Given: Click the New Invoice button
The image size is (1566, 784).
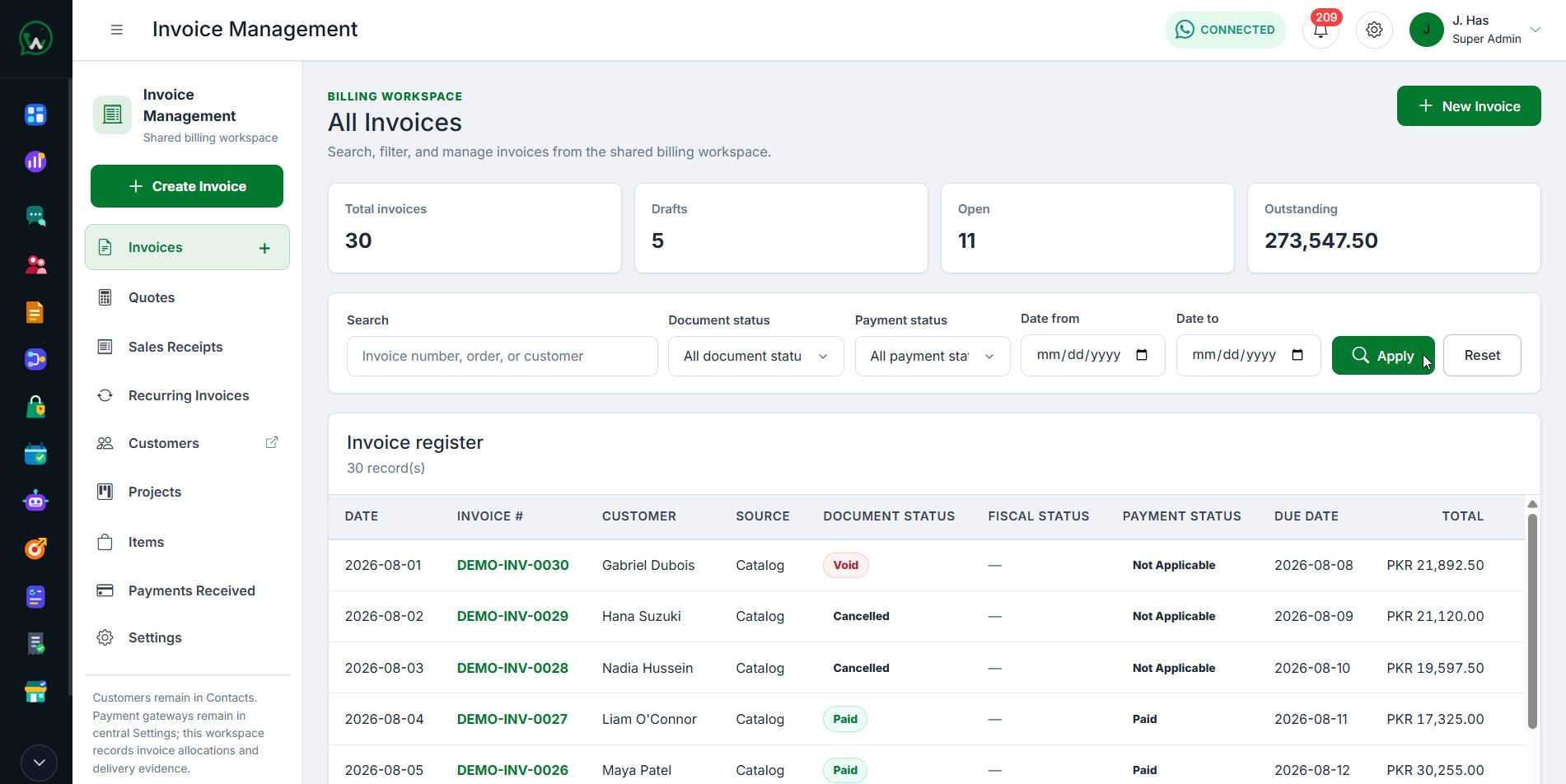Looking at the screenshot, I should coord(1469,106).
